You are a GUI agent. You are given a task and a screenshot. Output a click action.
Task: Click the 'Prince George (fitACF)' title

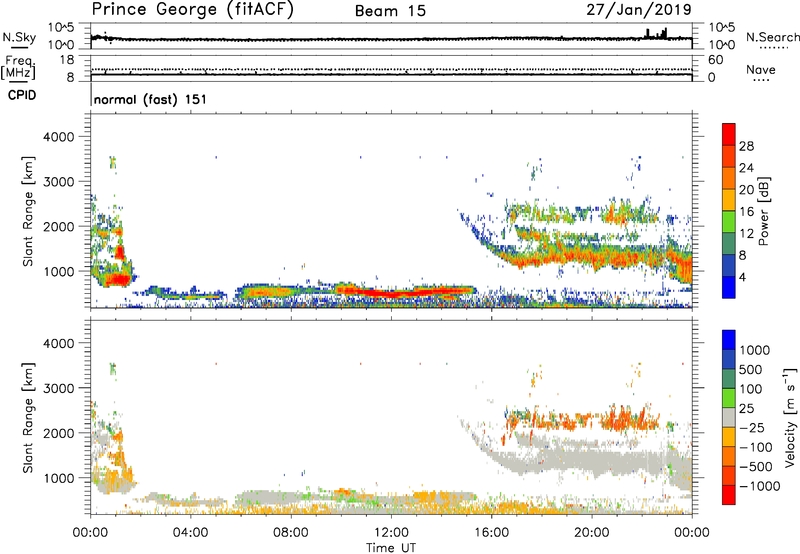coord(192,10)
